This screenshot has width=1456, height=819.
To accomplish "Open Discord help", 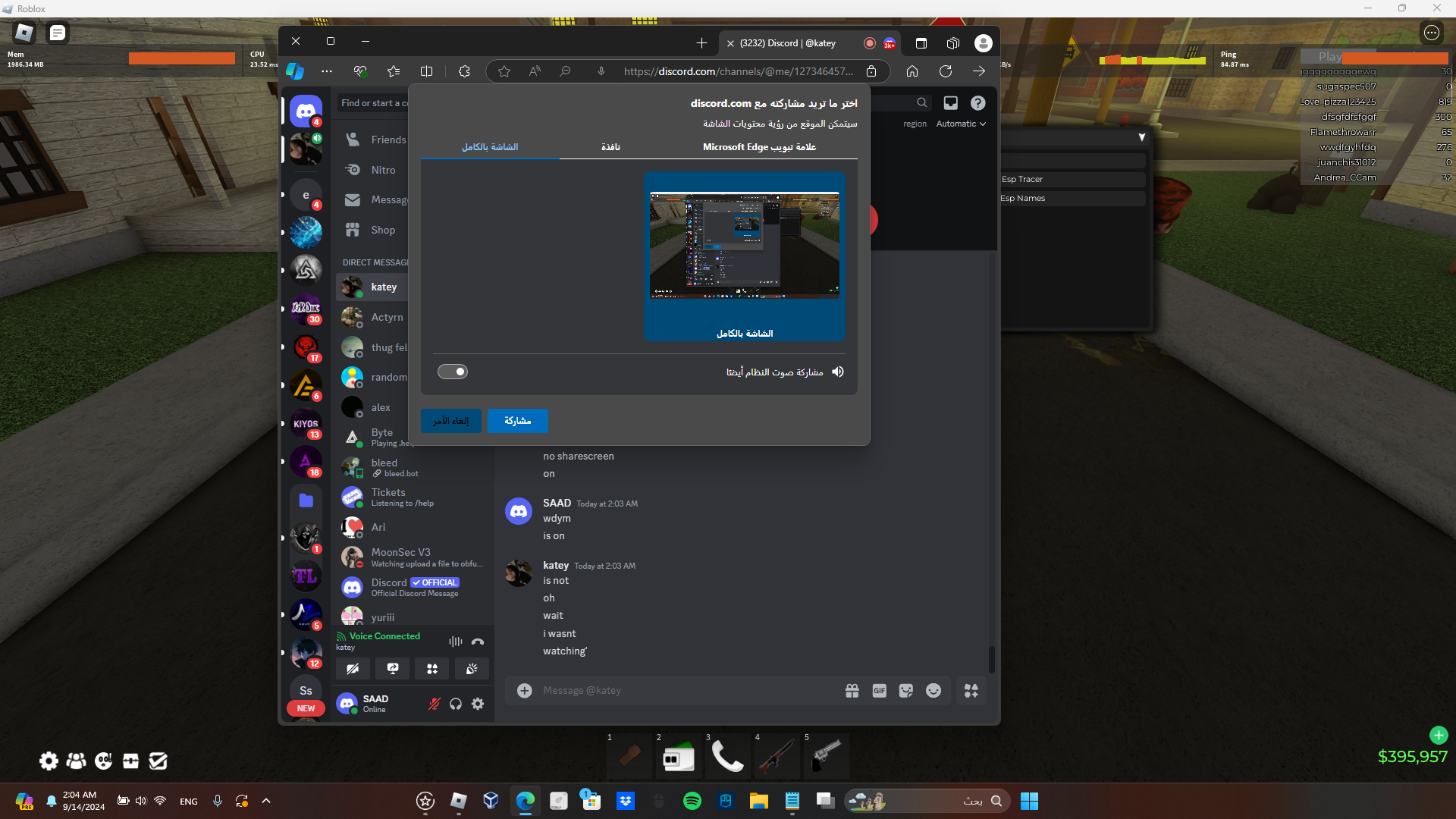I will pyautogui.click(x=978, y=102).
